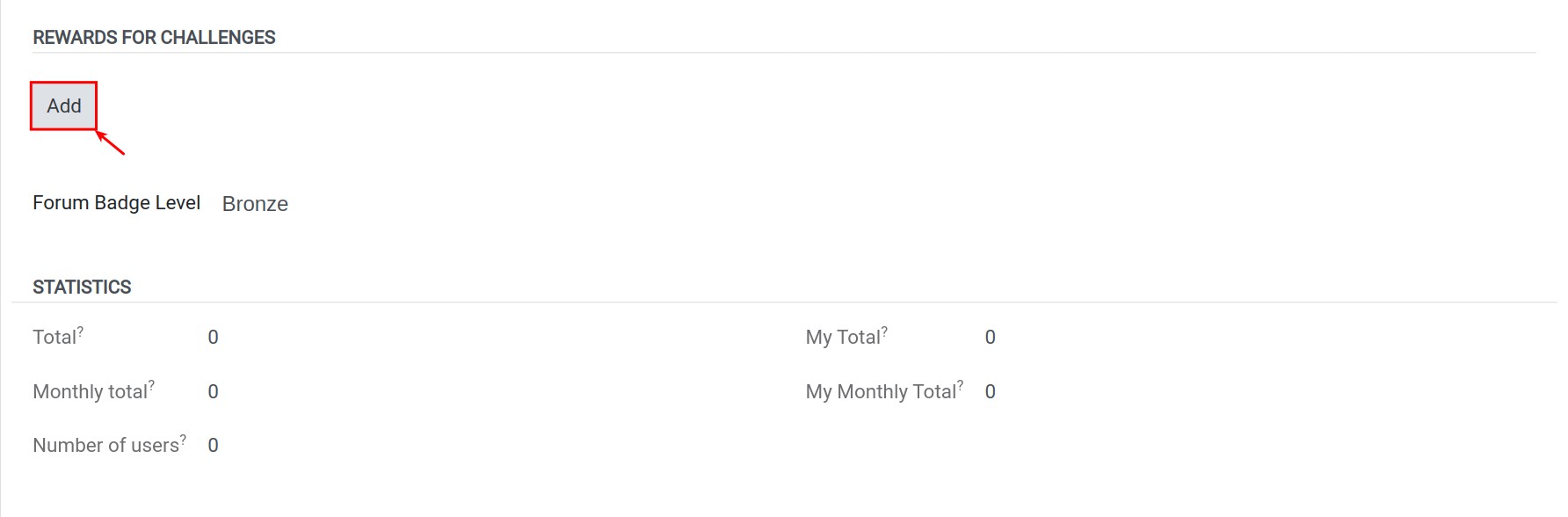Click the My Total value of 0
This screenshot has width=1568, height=517.
pyautogui.click(x=990, y=338)
